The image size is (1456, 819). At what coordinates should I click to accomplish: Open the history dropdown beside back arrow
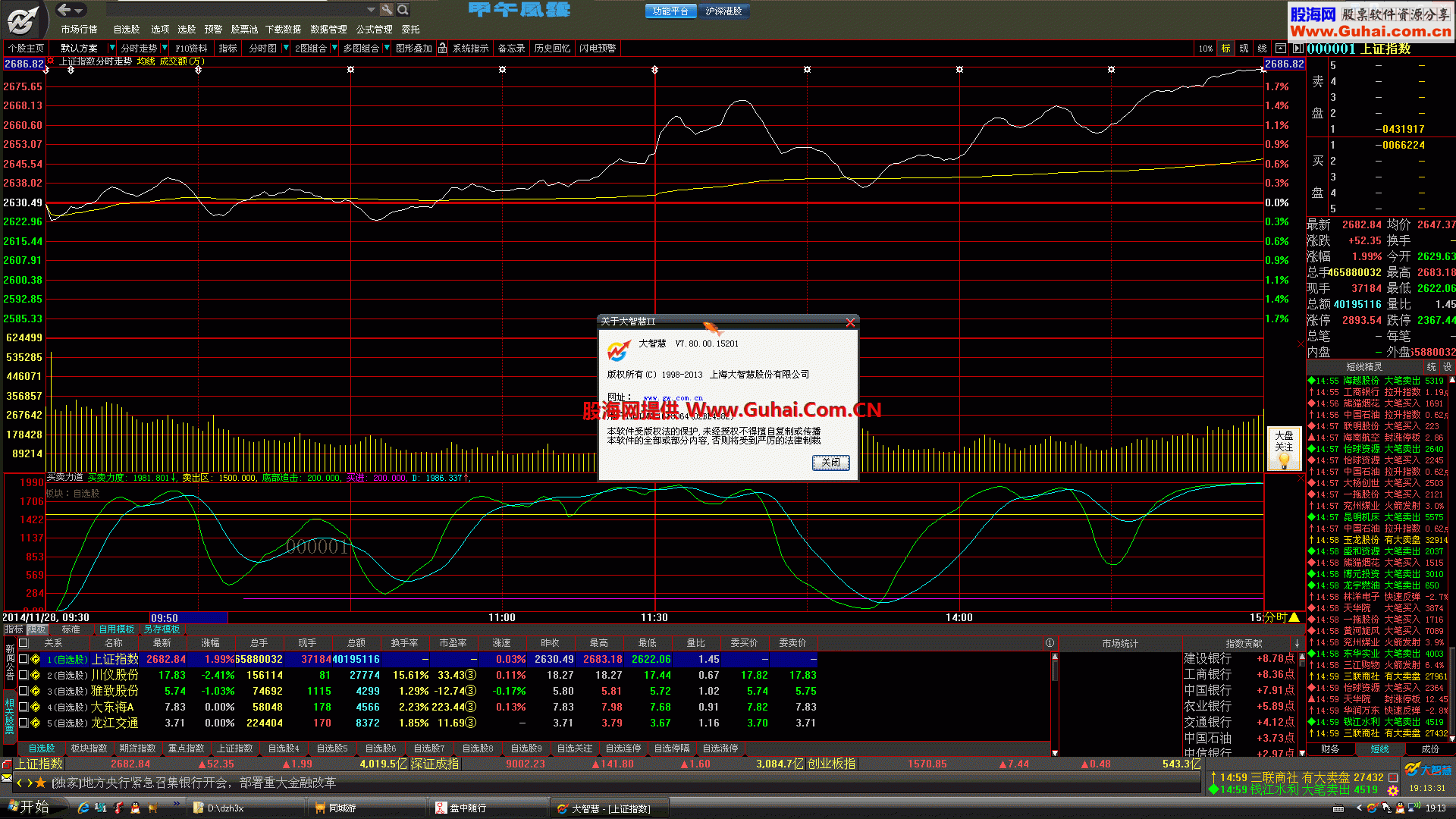click(79, 10)
